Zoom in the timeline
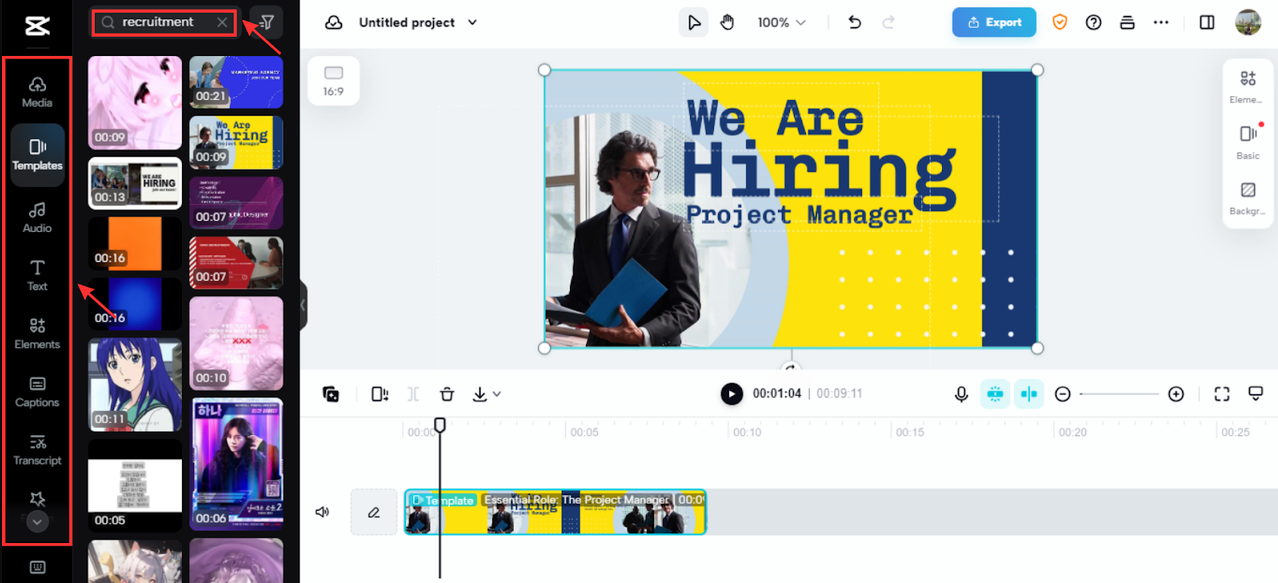Image resolution: width=1278 pixels, height=583 pixels. tap(1176, 394)
